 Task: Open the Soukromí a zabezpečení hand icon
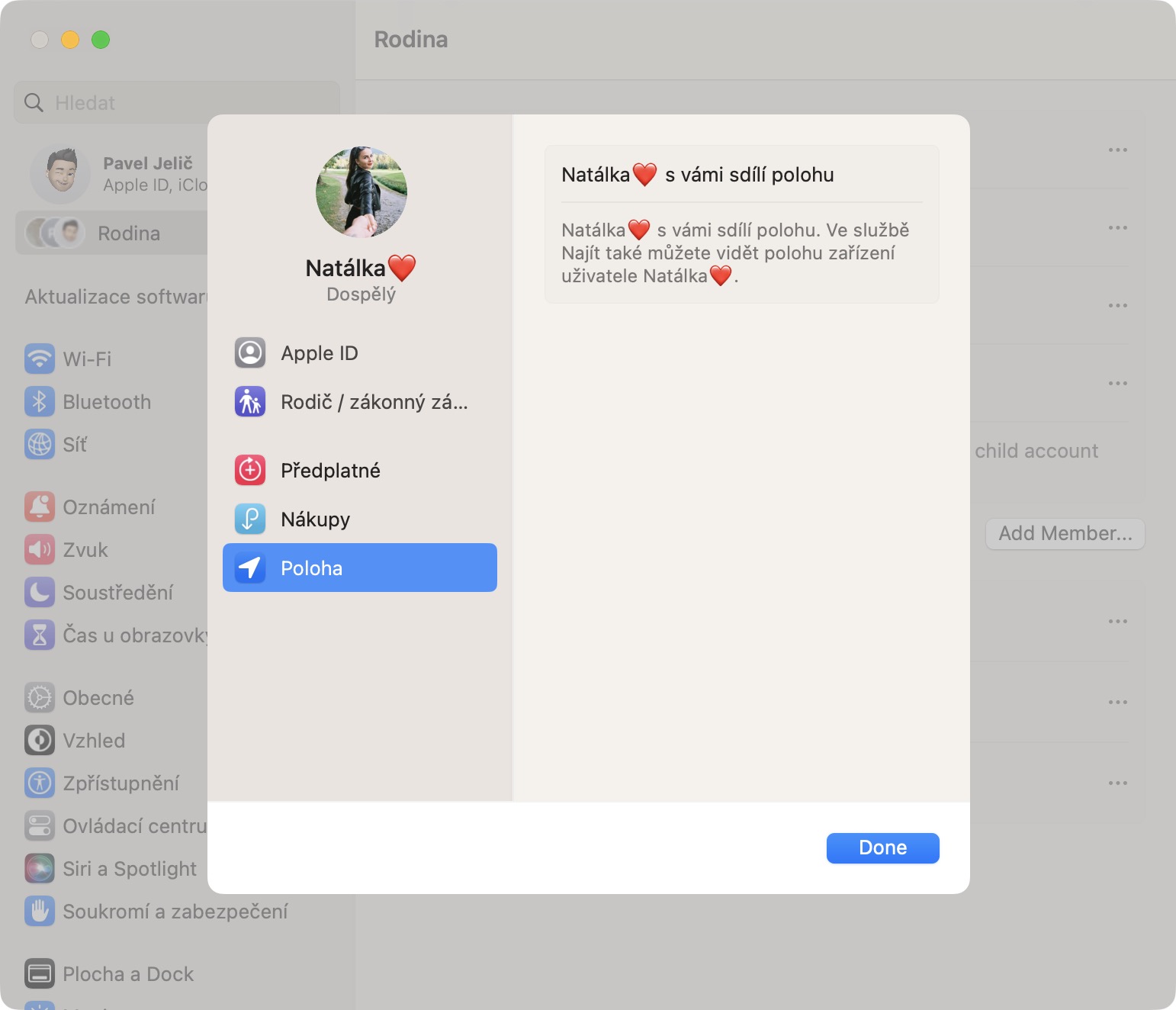40,911
